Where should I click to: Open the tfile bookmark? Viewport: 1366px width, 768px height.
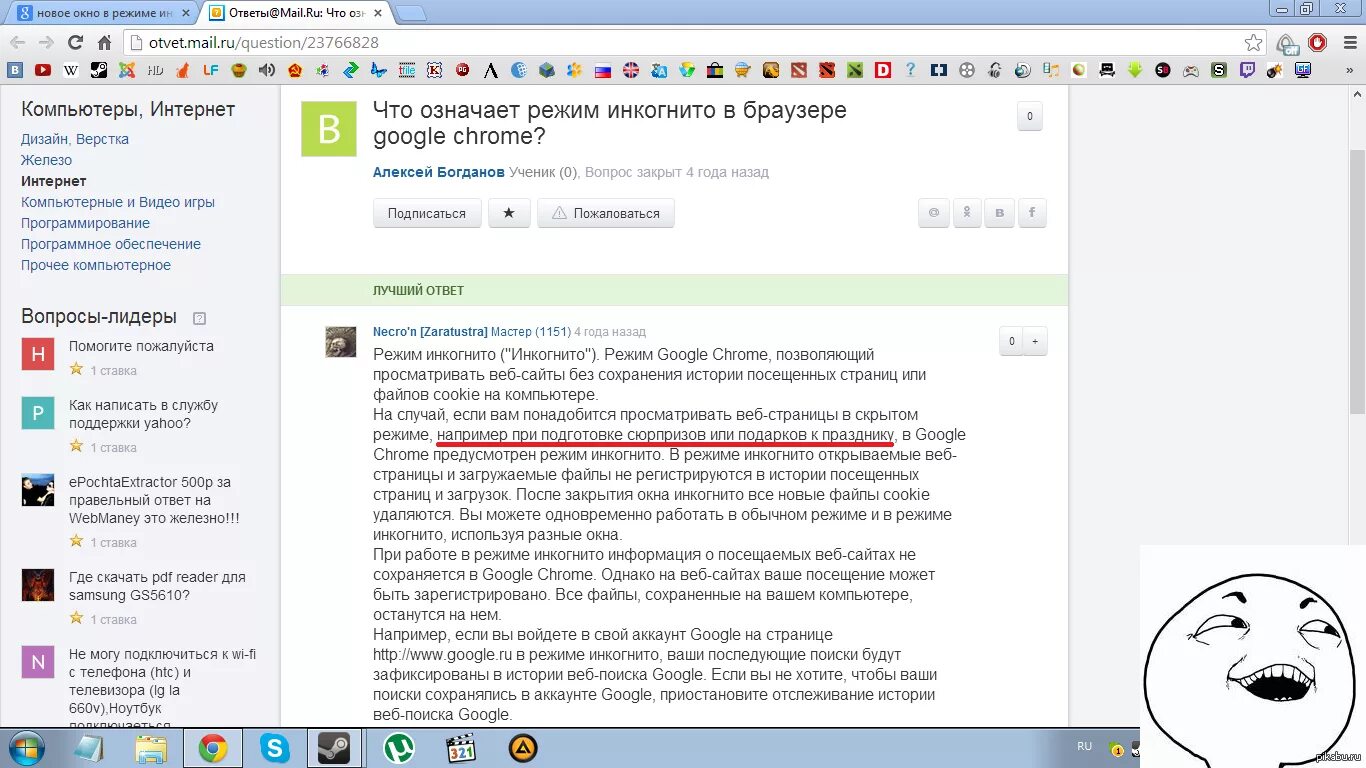[407, 70]
